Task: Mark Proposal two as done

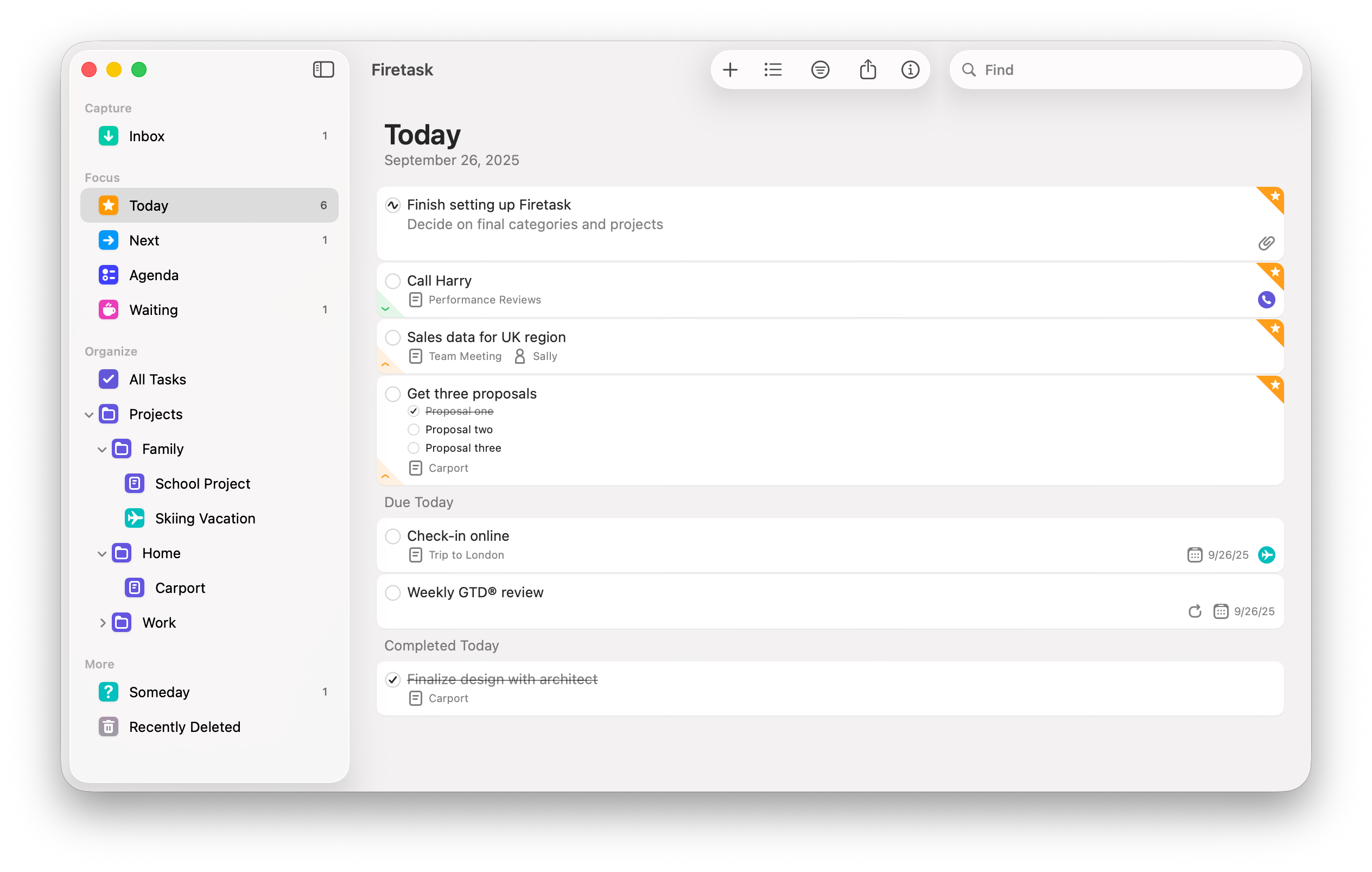Action: click(414, 429)
